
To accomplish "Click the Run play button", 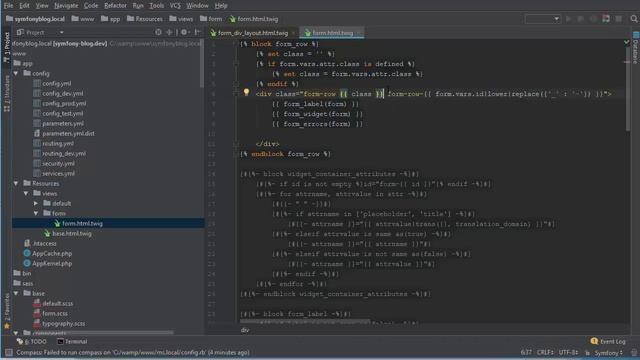I will [x=568, y=19].
